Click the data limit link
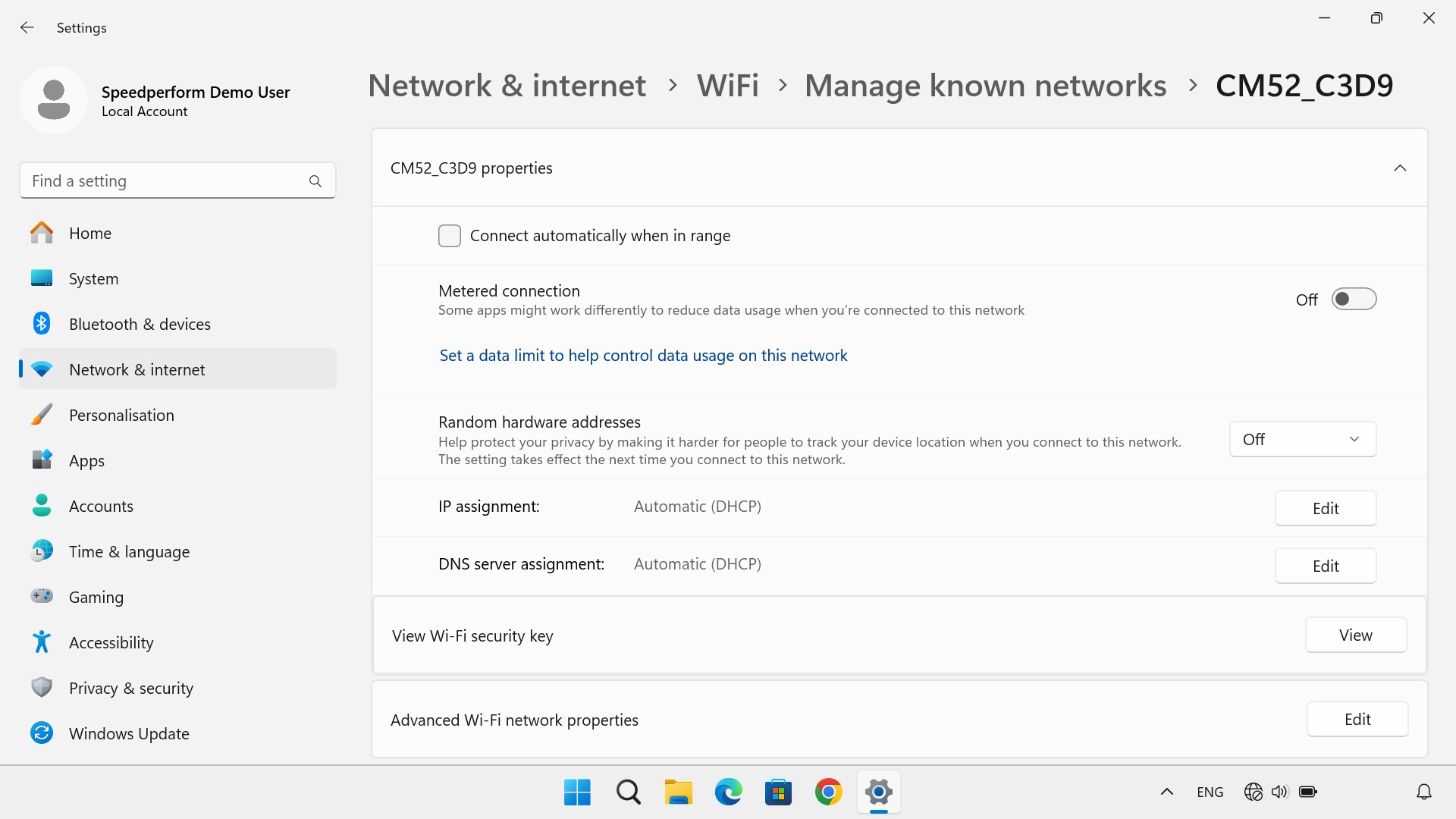 643,356
